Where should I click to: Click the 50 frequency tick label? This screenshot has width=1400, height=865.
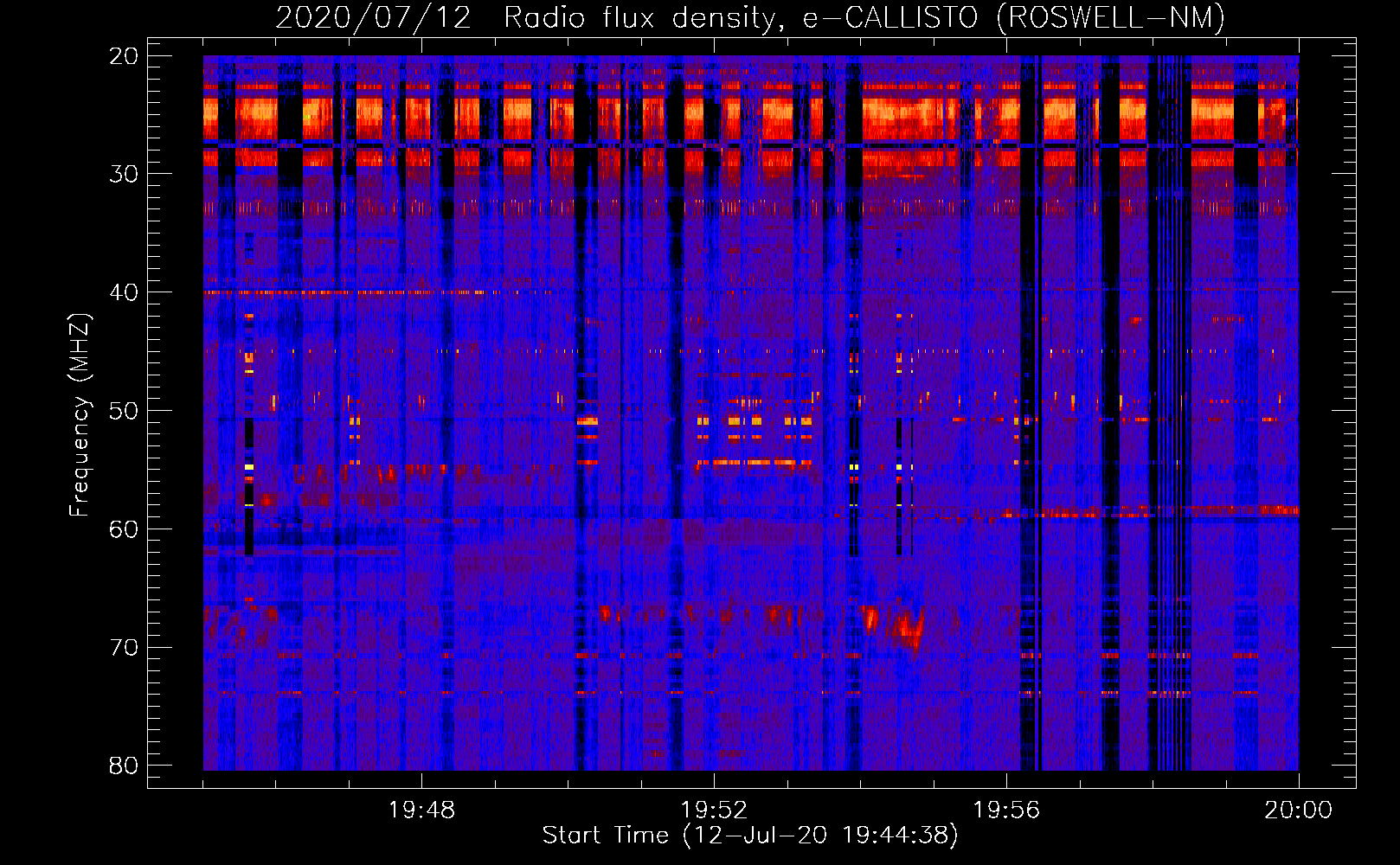(x=124, y=411)
